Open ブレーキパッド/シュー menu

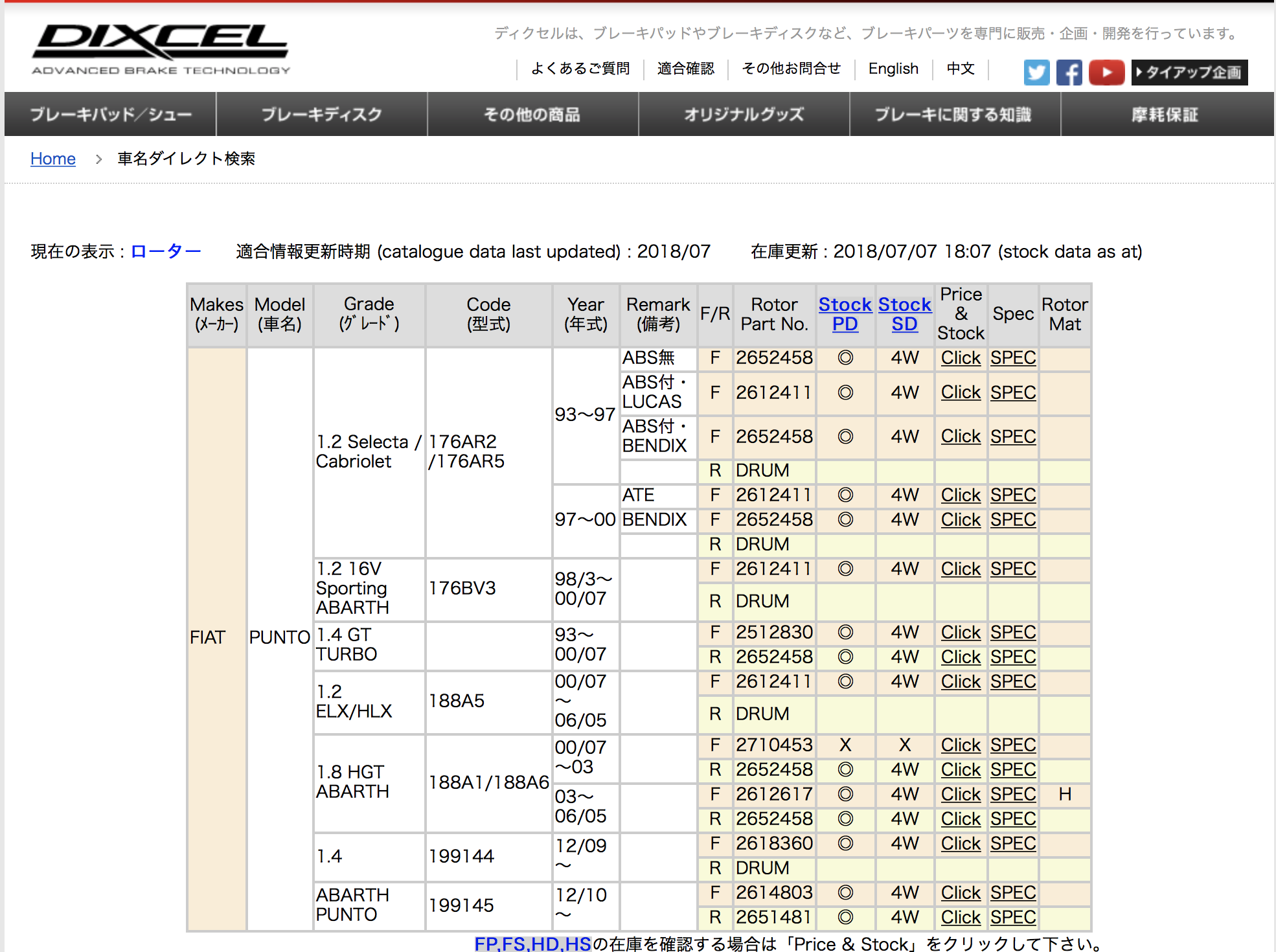click(111, 115)
